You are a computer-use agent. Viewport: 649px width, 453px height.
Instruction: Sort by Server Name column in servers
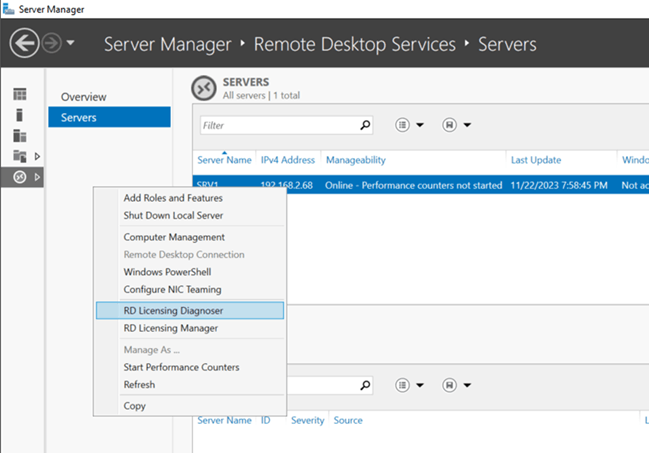tap(224, 160)
